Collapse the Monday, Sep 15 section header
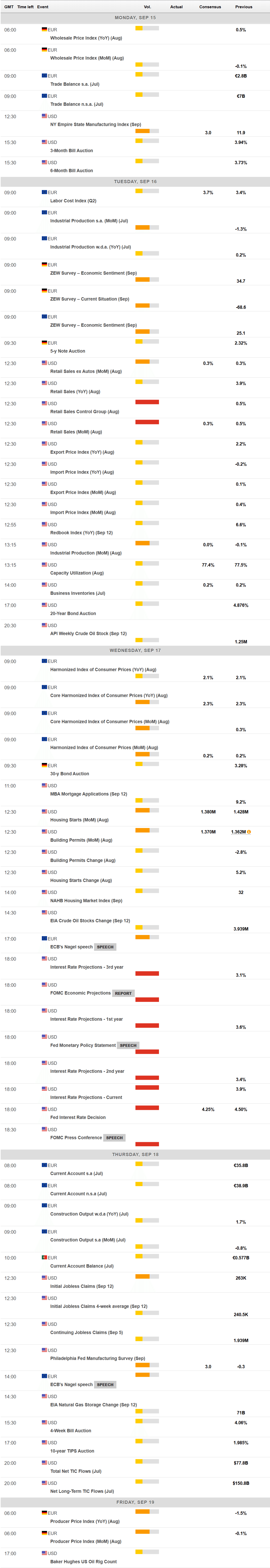 pyautogui.click(x=135, y=18)
